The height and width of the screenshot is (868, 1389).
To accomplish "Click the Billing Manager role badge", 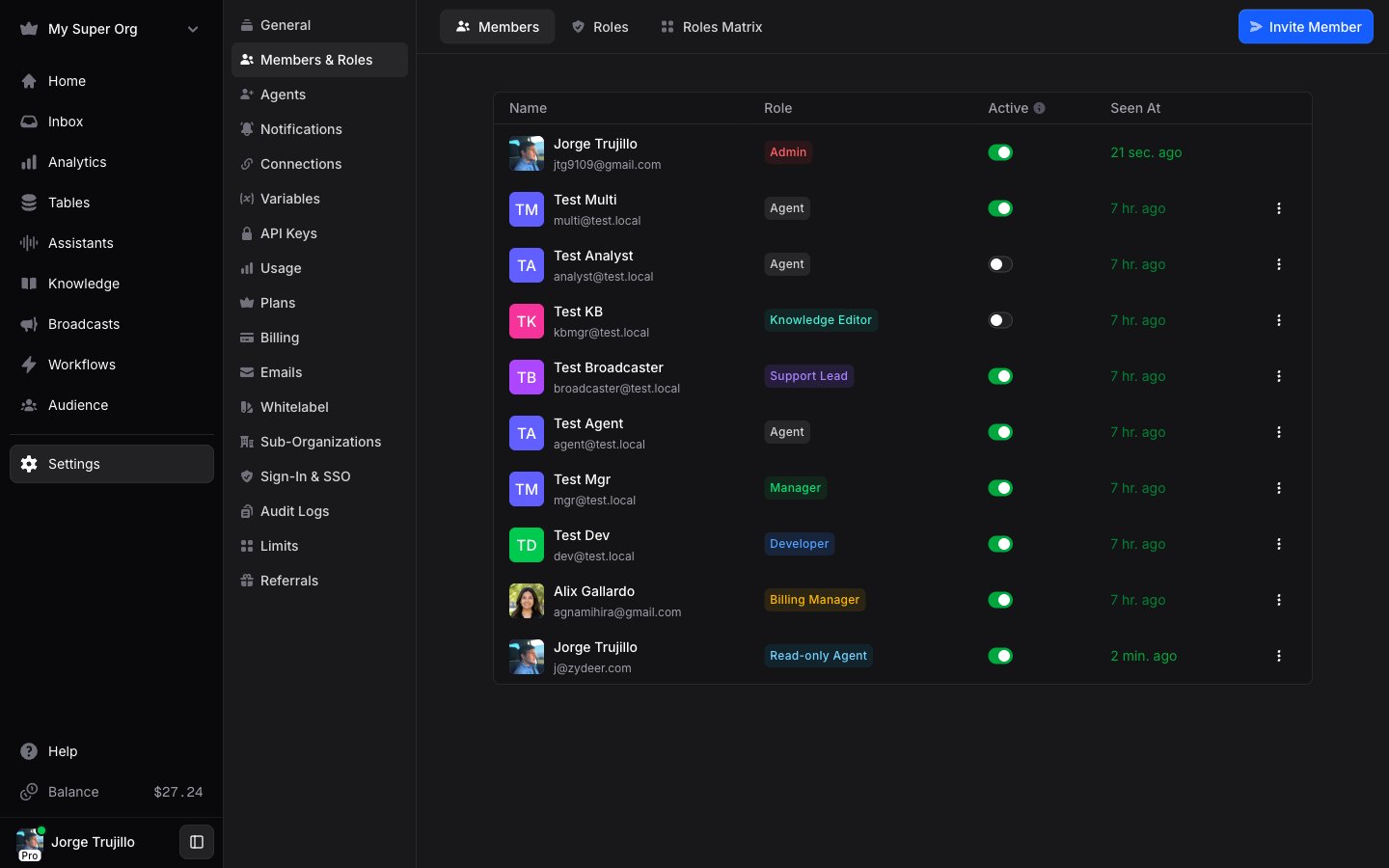I will (x=815, y=600).
